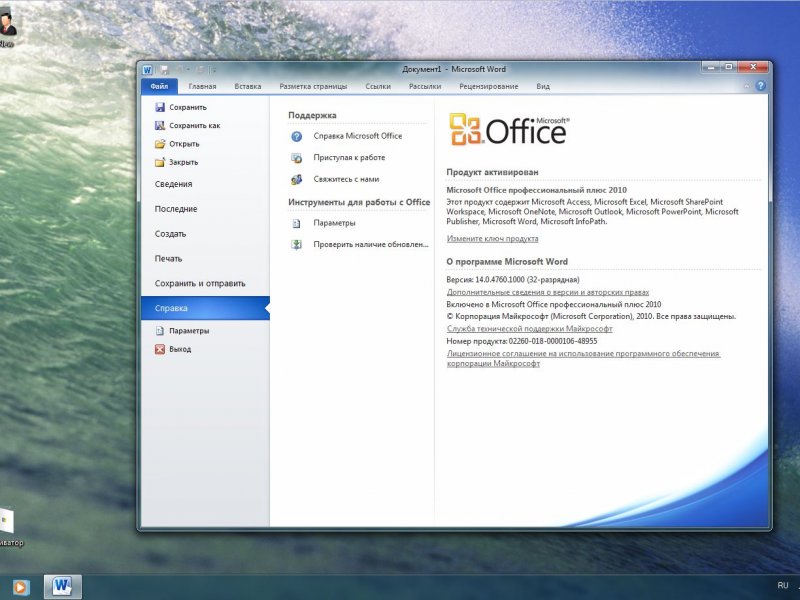Click Приступая к работе
The image size is (800, 600).
[338, 158]
